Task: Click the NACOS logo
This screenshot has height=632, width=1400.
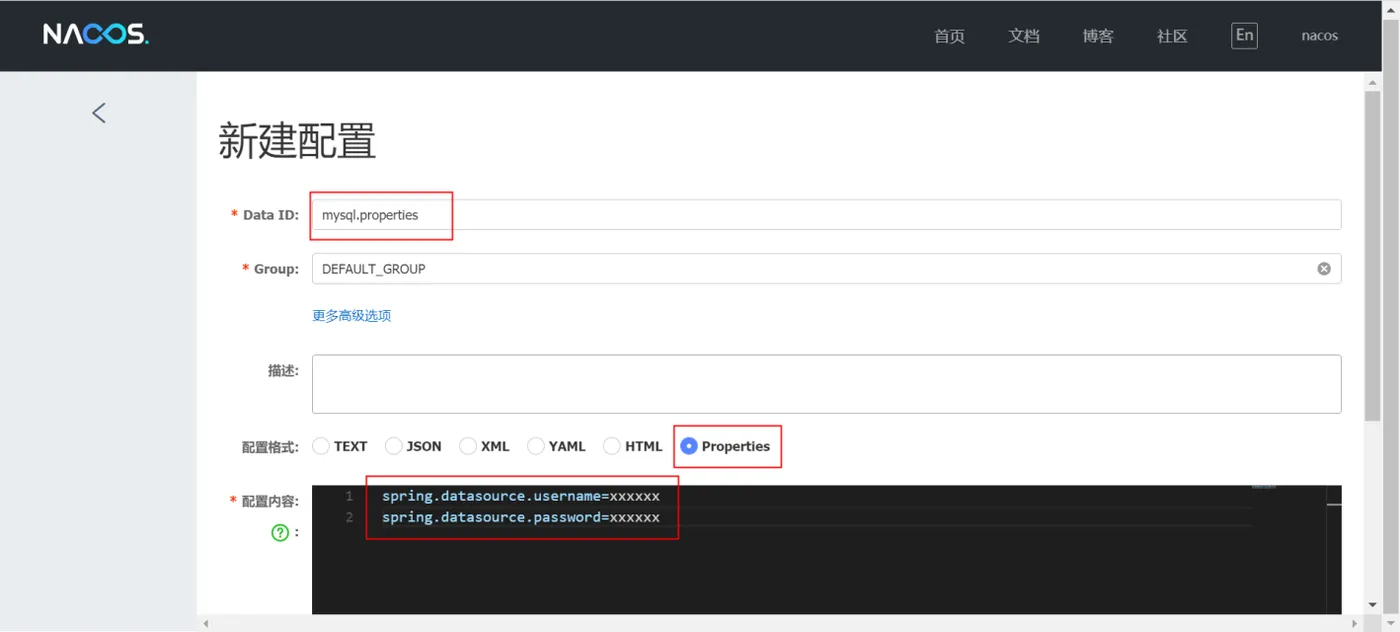Action: tap(95, 35)
